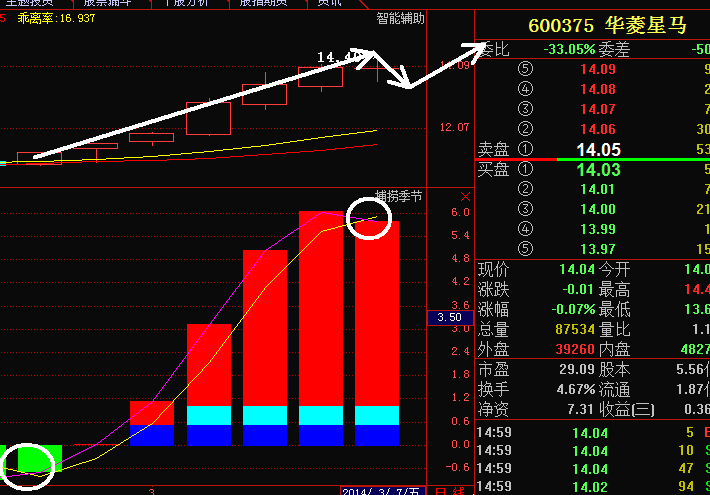Open the 资讯 tab
The width and height of the screenshot is (710, 495).
[329, 3]
